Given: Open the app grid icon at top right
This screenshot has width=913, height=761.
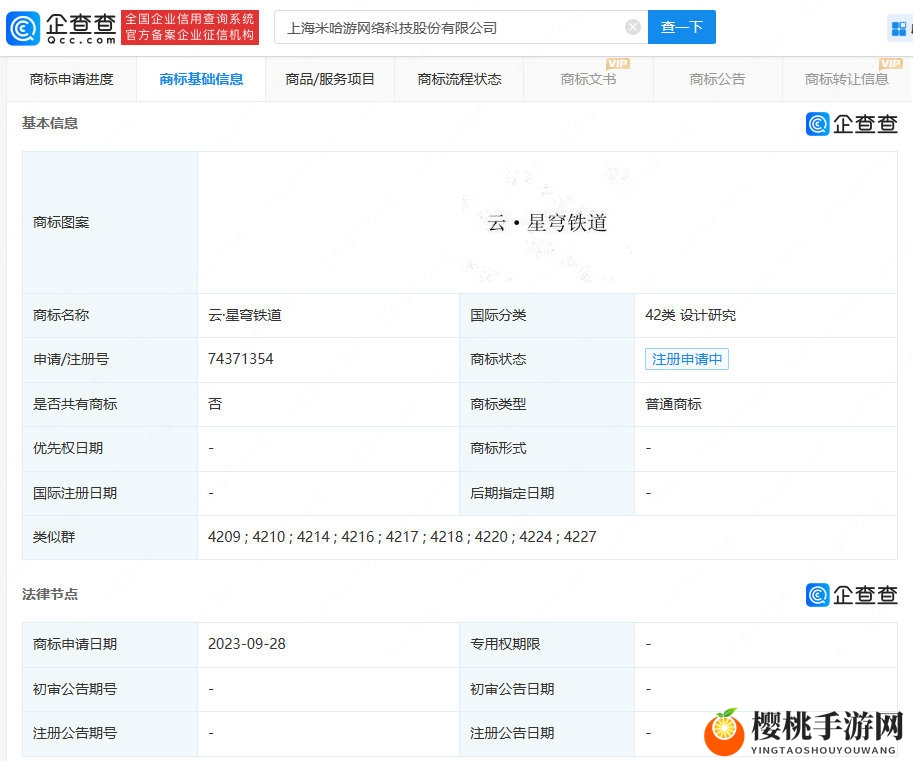Looking at the screenshot, I should [x=898, y=28].
